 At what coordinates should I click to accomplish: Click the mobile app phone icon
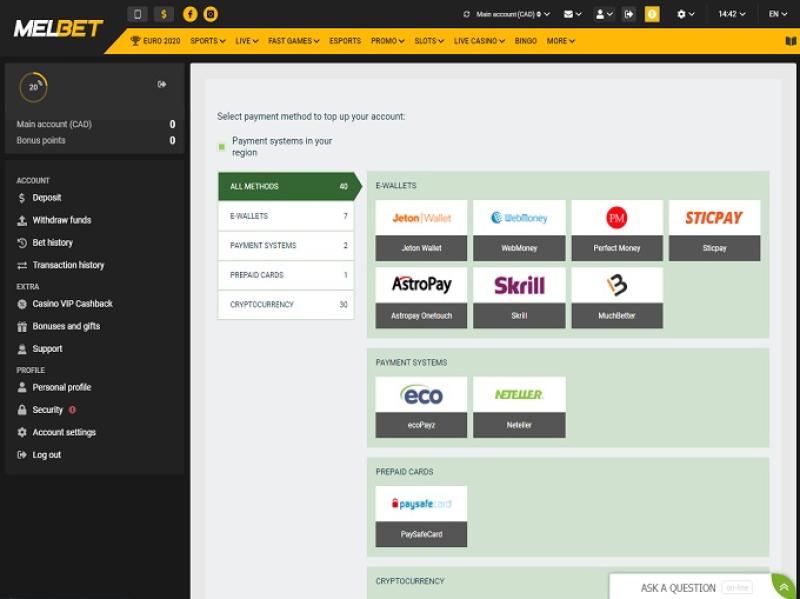tap(138, 14)
